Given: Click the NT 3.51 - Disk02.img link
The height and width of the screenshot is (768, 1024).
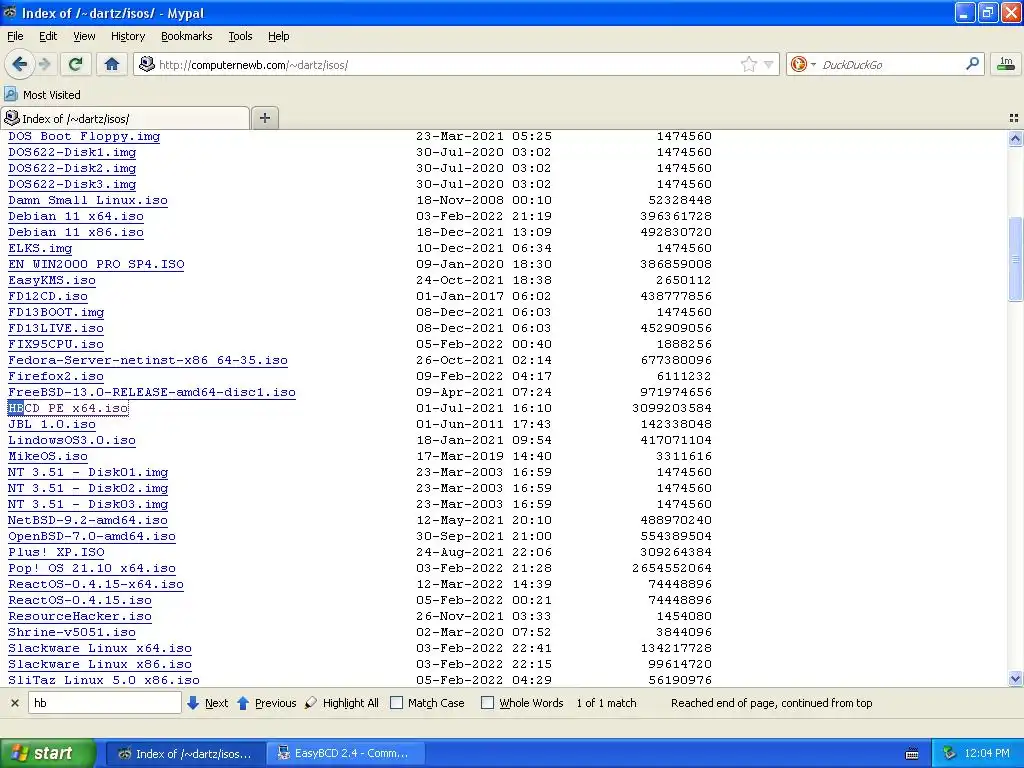Looking at the screenshot, I should (x=88, y=488).
